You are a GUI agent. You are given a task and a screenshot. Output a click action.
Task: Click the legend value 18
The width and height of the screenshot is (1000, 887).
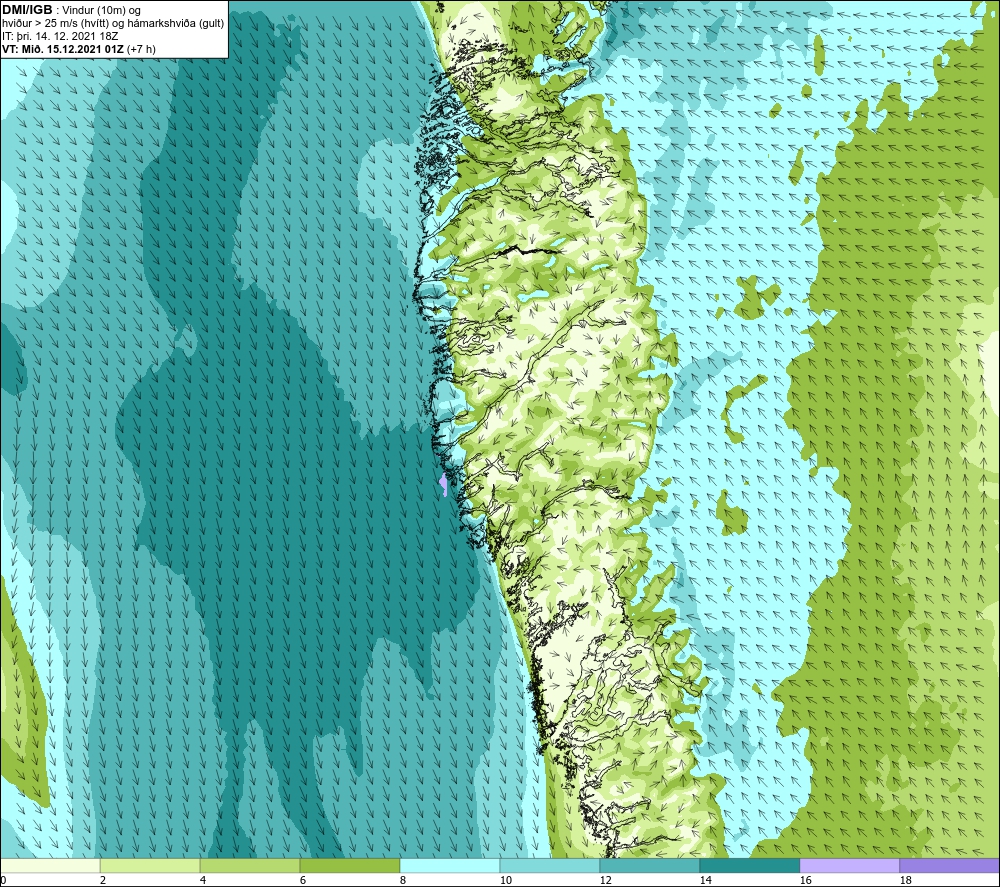[x=905, y=880]
